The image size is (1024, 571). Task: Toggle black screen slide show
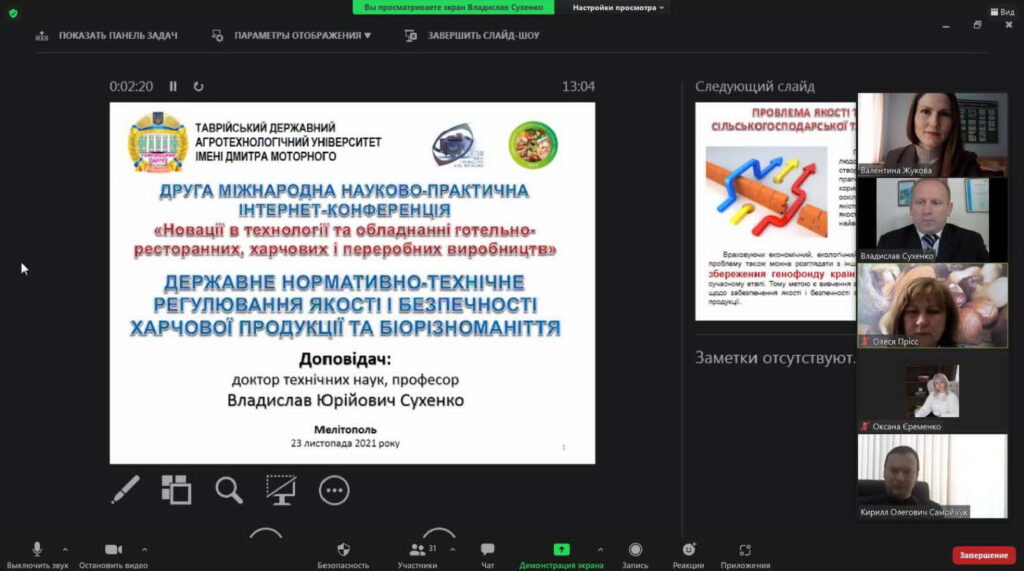point(281,489)
